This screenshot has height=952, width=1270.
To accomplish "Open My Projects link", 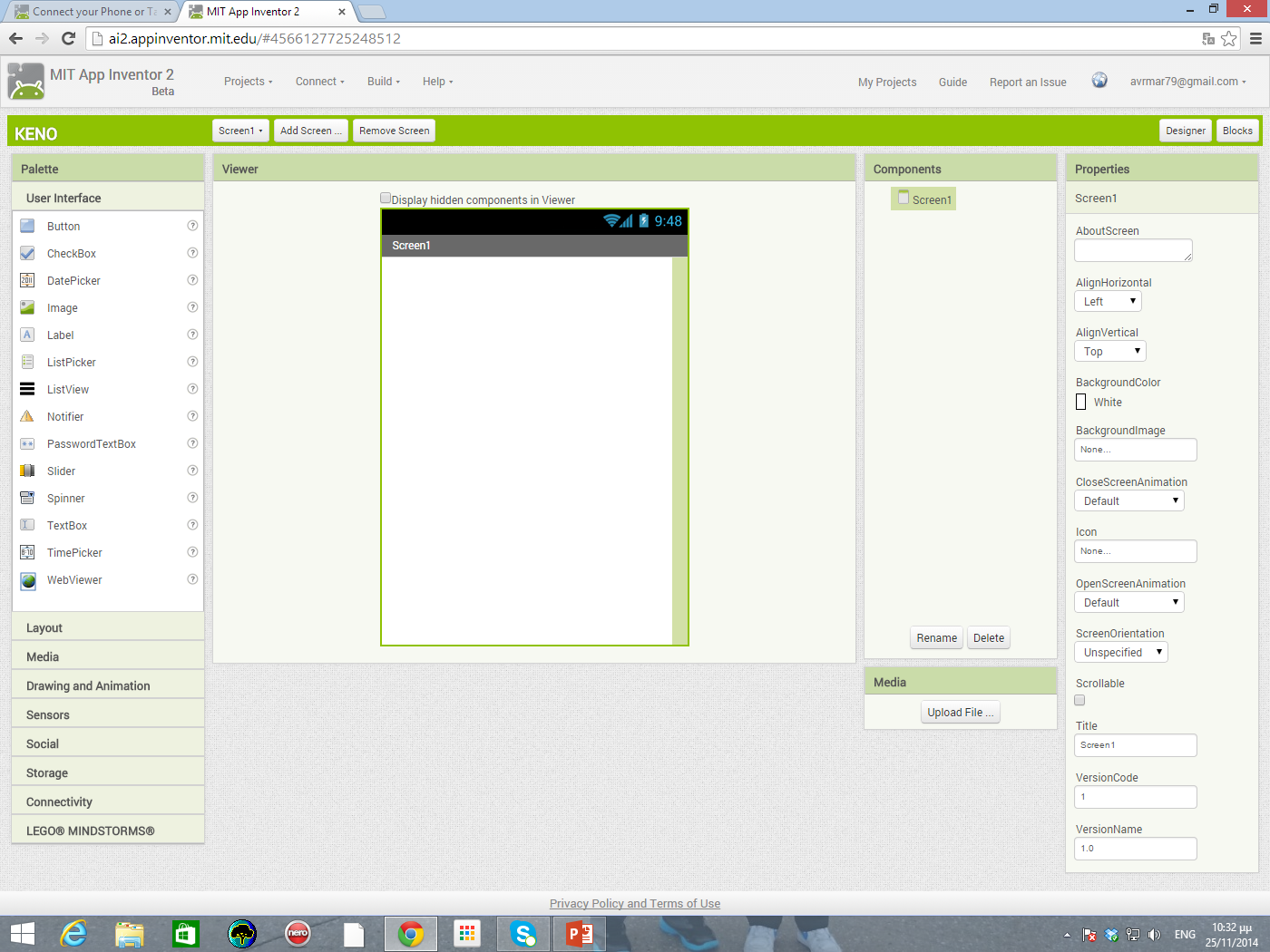I will pos(887,82).
